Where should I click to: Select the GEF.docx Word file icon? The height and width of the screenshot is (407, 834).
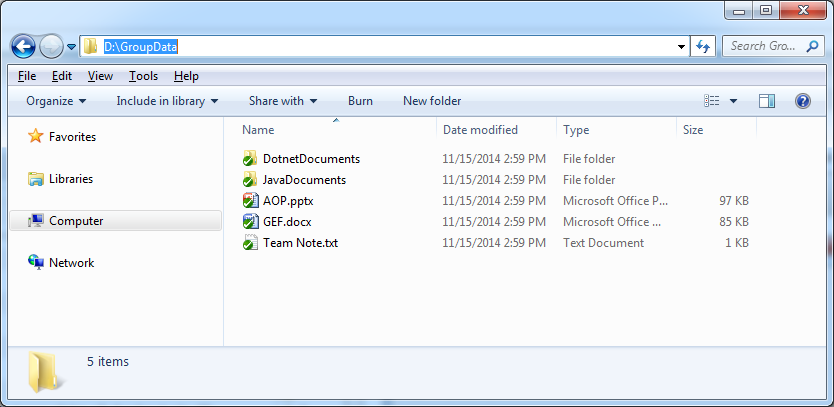[250, 222]
